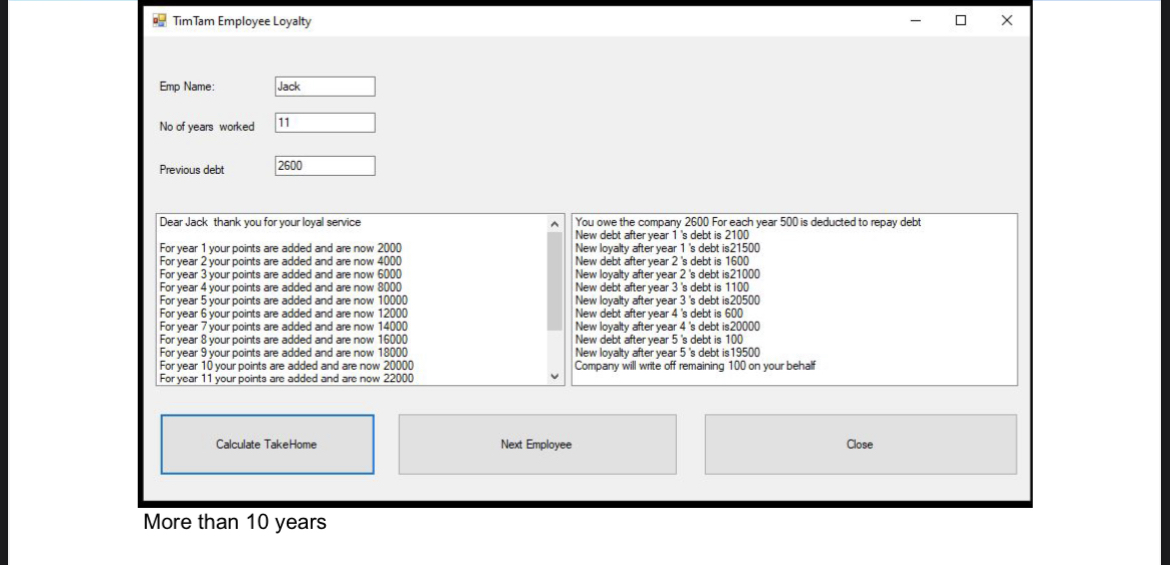Select the line 'For year 3 ... now 6000'

[x=281, y=274]
